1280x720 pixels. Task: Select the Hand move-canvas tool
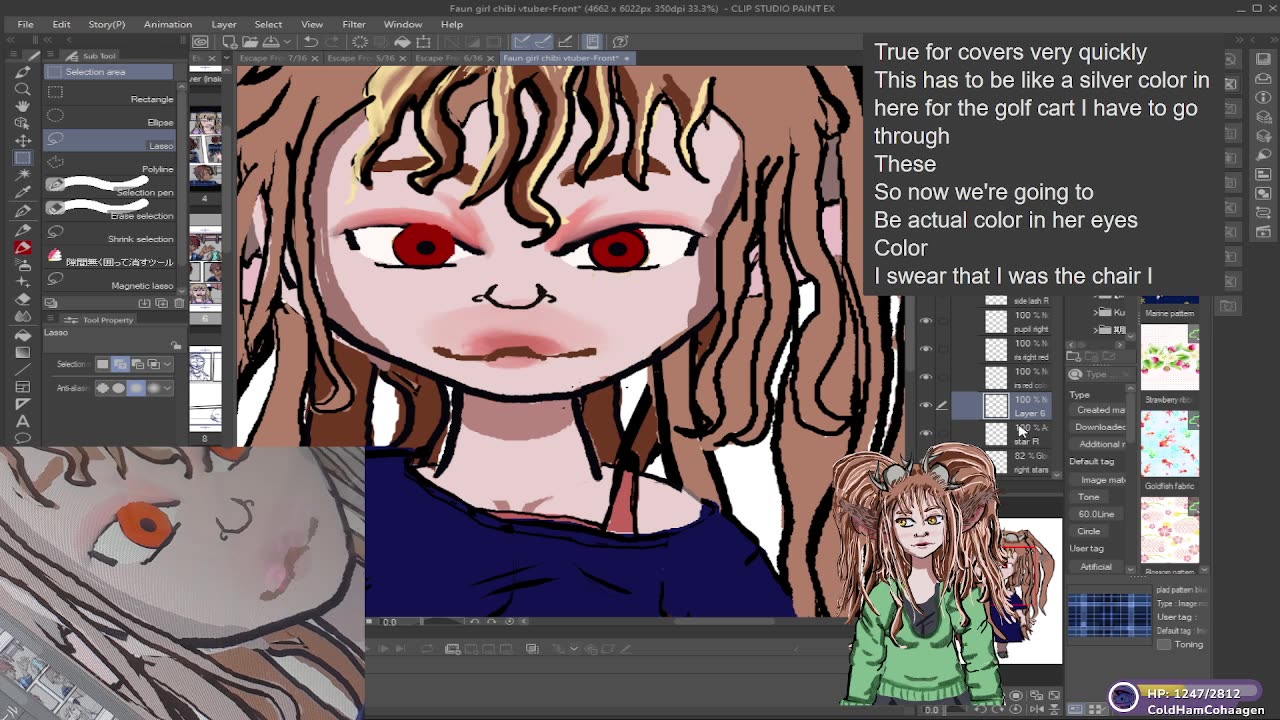(22, 106)
